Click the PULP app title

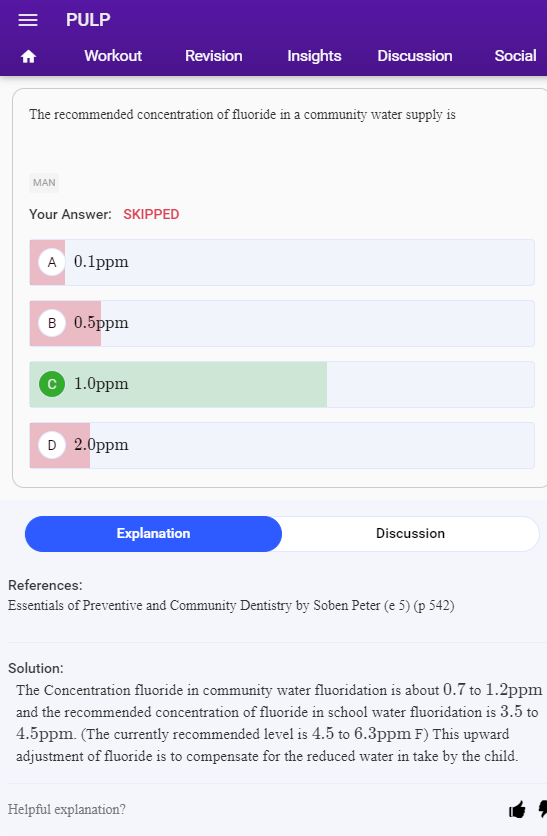[88, 20]
